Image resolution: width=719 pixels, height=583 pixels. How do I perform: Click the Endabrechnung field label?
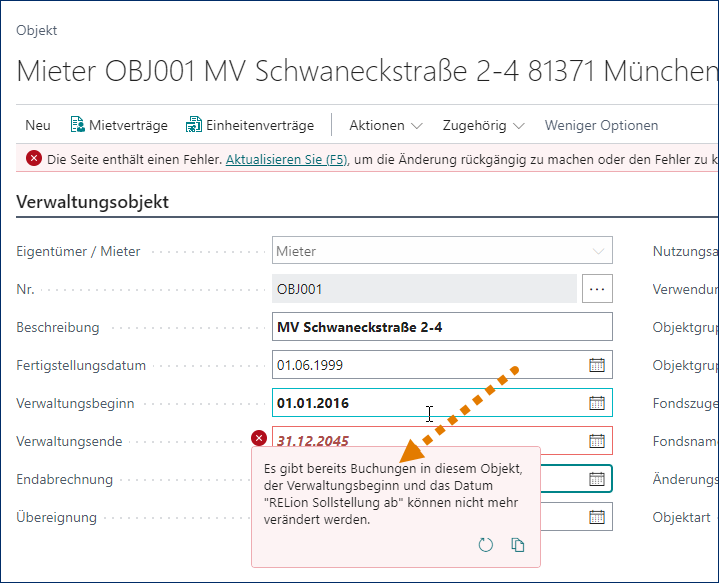[65, 479]
